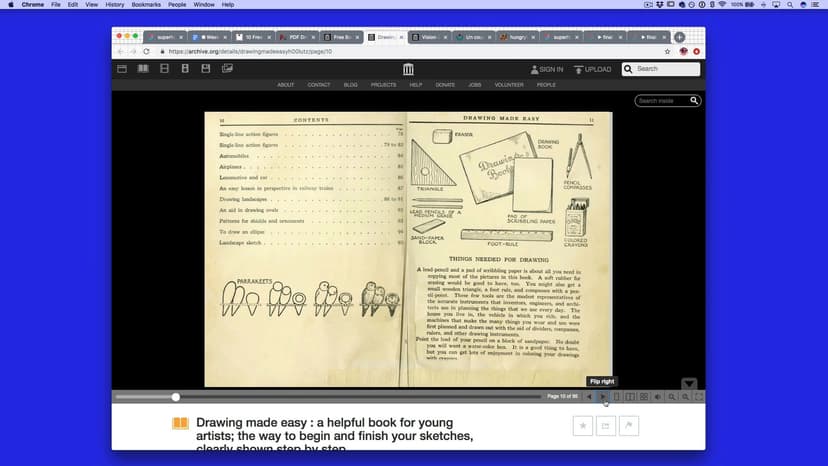Click the floppy disk software icon
The height and width of the screenshot is (466, 828).
click(x=206, y=69)
